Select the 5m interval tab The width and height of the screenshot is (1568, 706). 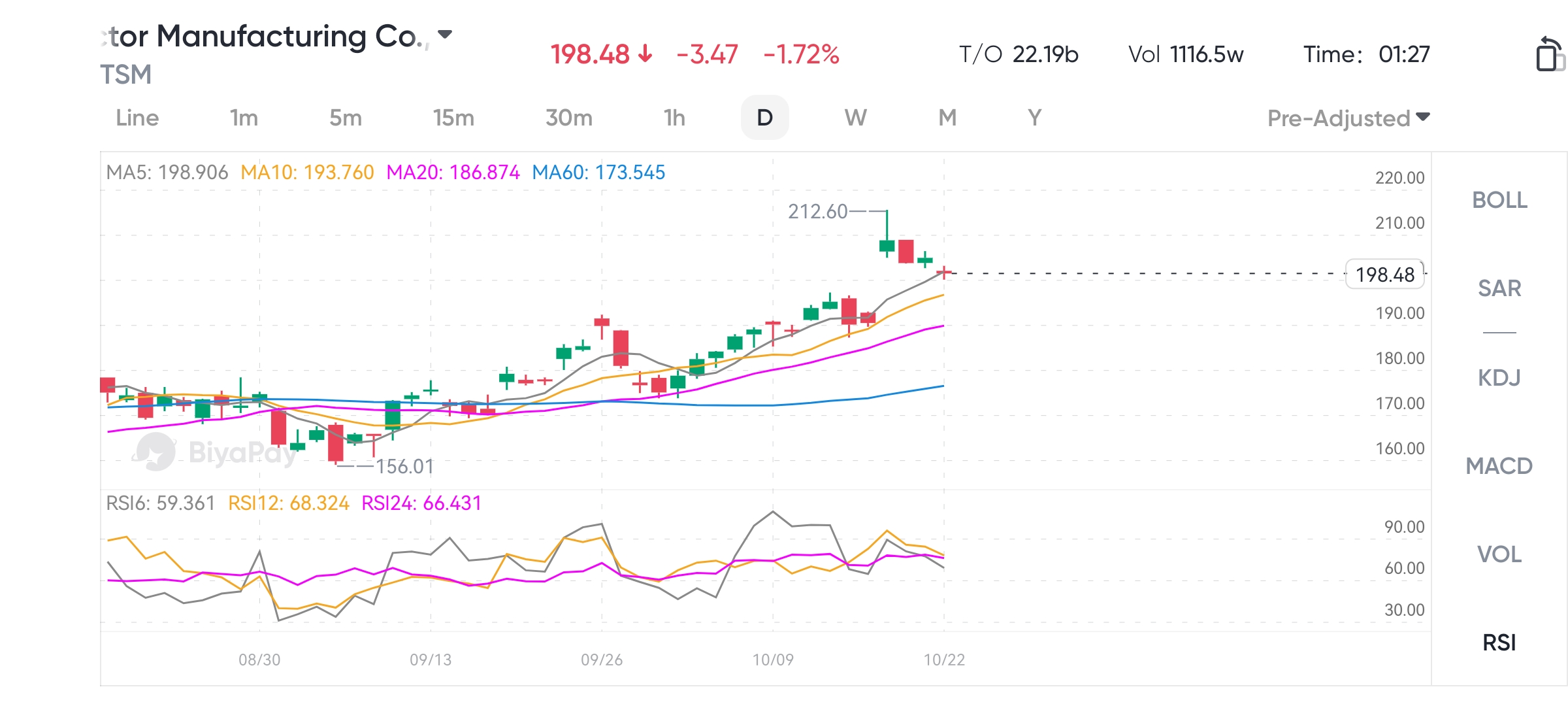(x=346, y=118)
